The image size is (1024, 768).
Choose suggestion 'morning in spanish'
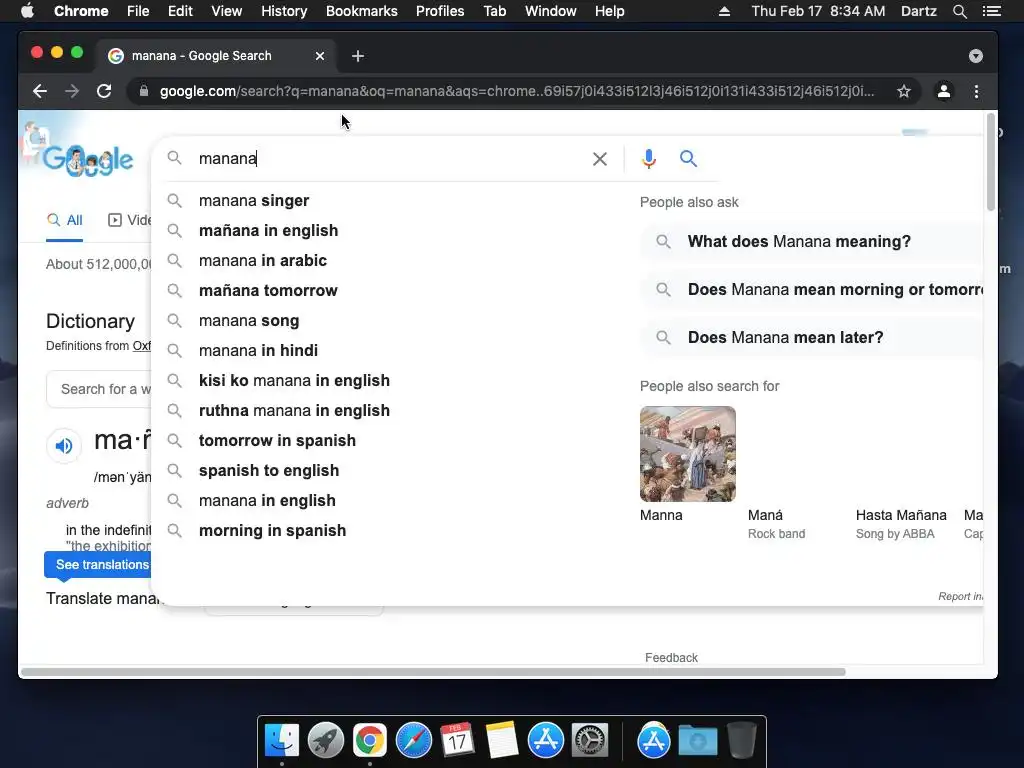tap(272, 531)
